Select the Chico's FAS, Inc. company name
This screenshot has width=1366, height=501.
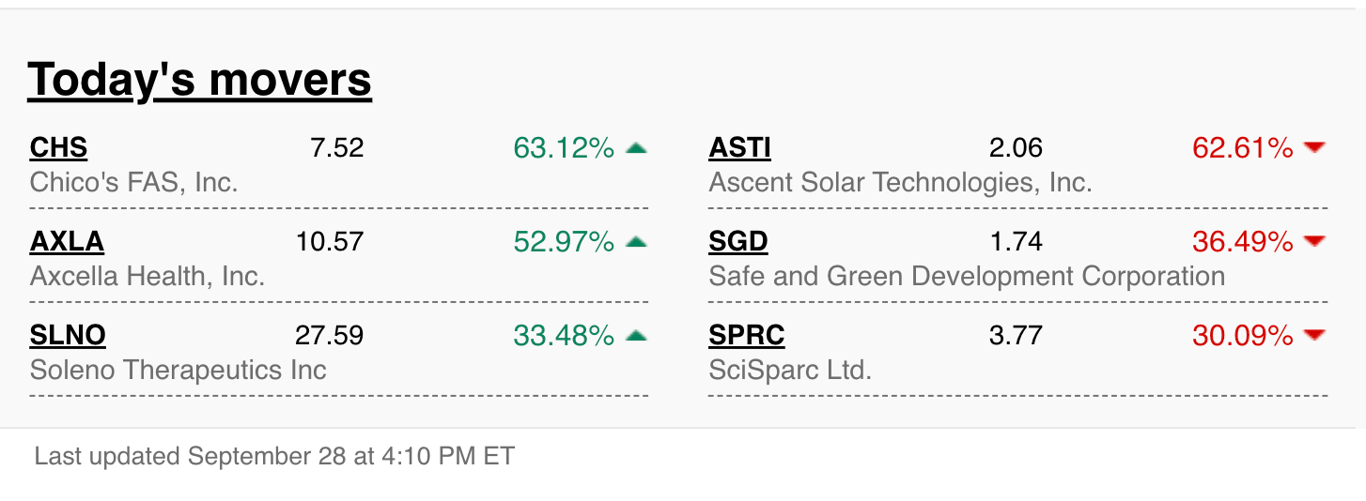pyautogui.click(x=134, y=182)
